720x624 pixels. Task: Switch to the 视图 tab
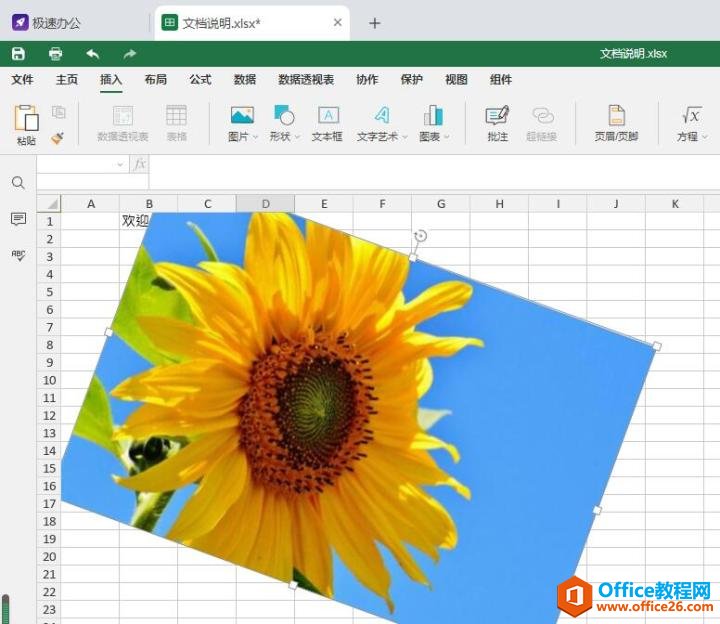(x=456, y=79)
